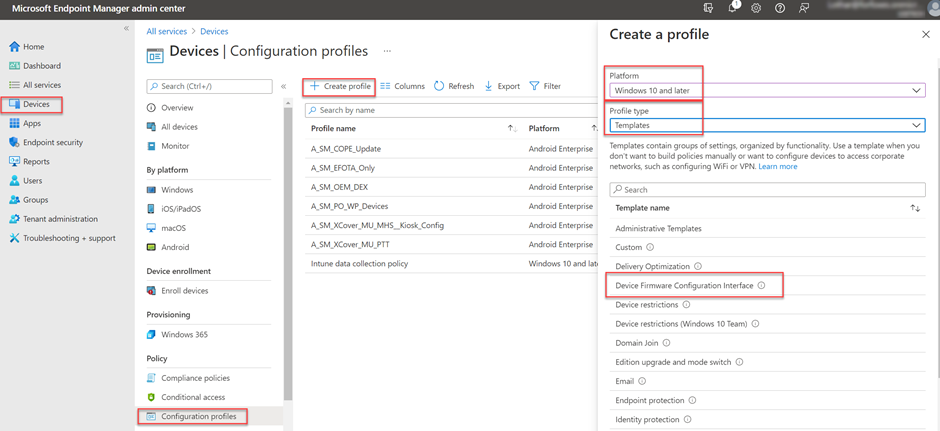Open the directory and subscription icon

(x=709, y=9)
